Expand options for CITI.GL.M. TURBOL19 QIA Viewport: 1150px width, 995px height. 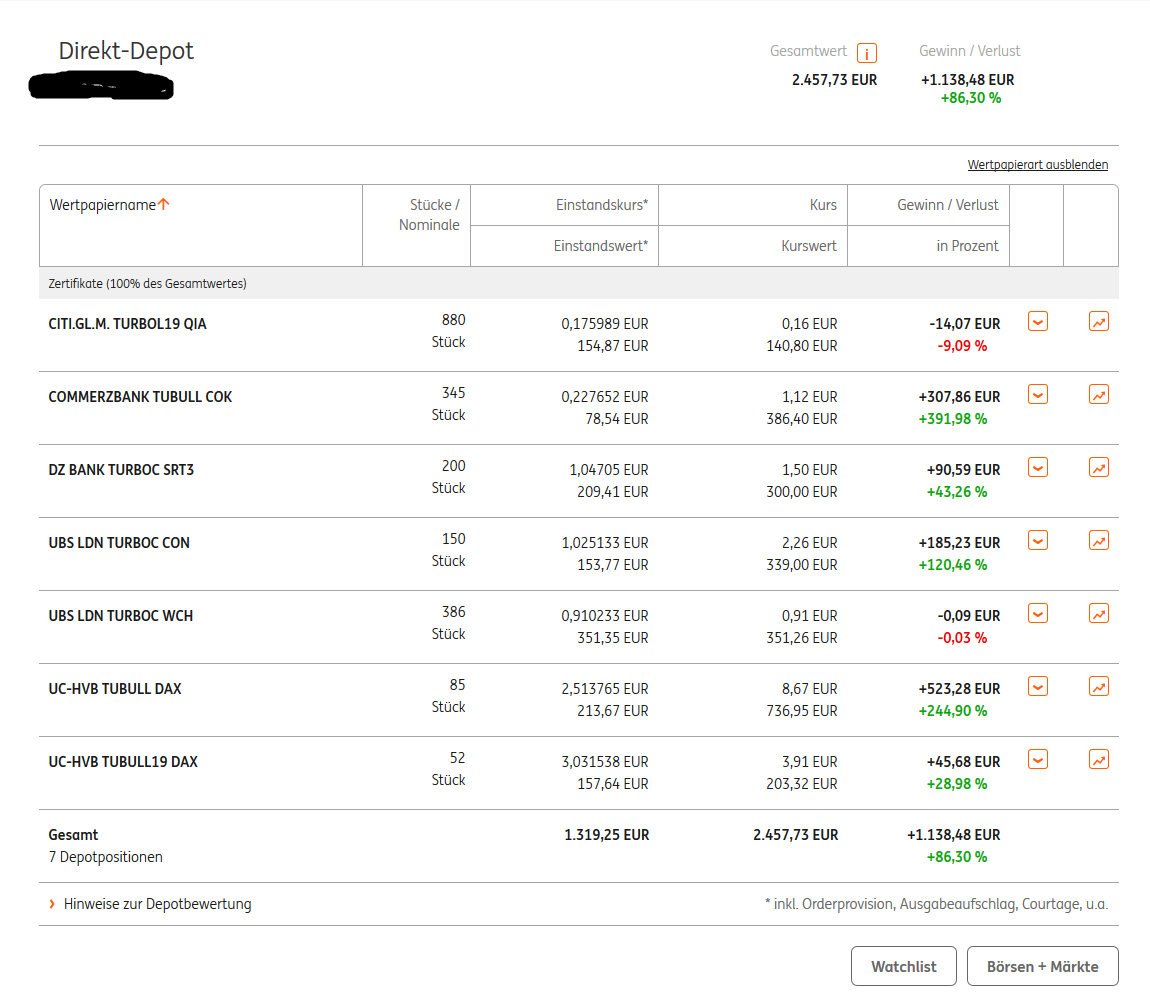pyautogui.click(x=1037, y=321)
